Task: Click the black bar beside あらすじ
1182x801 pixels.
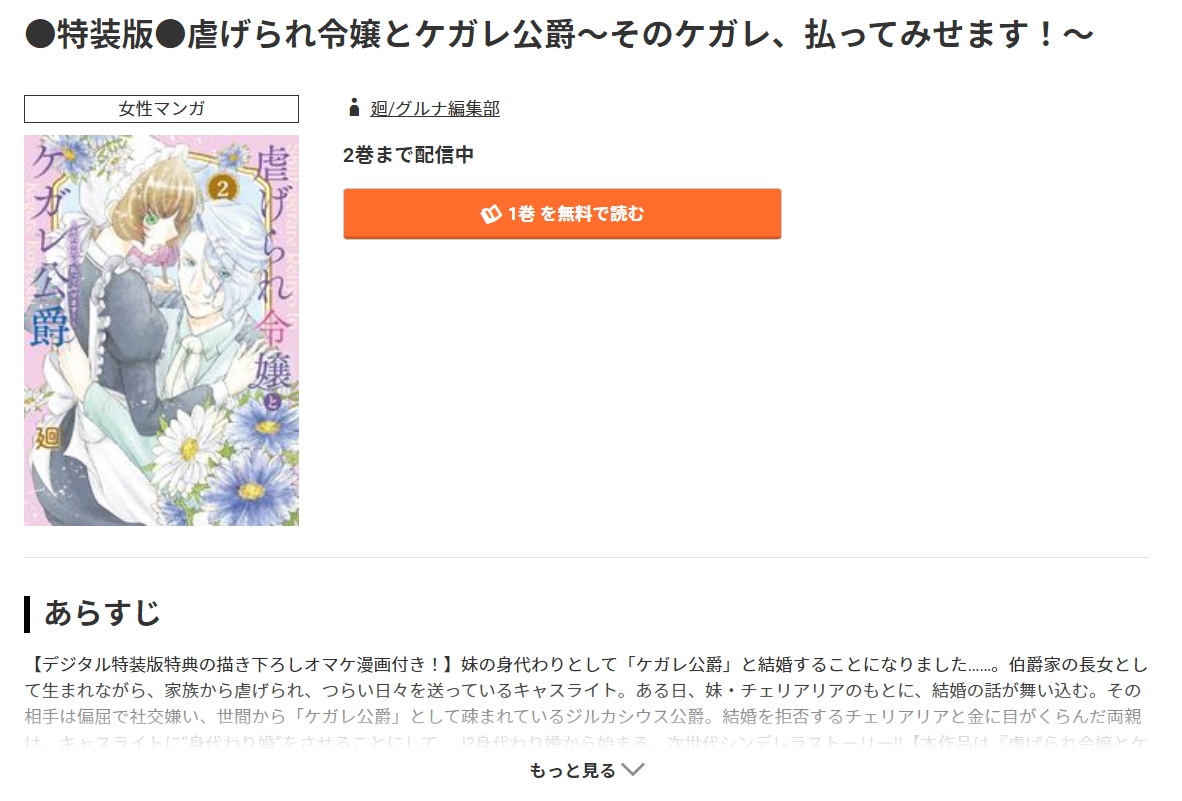Action: click(27, 614)
